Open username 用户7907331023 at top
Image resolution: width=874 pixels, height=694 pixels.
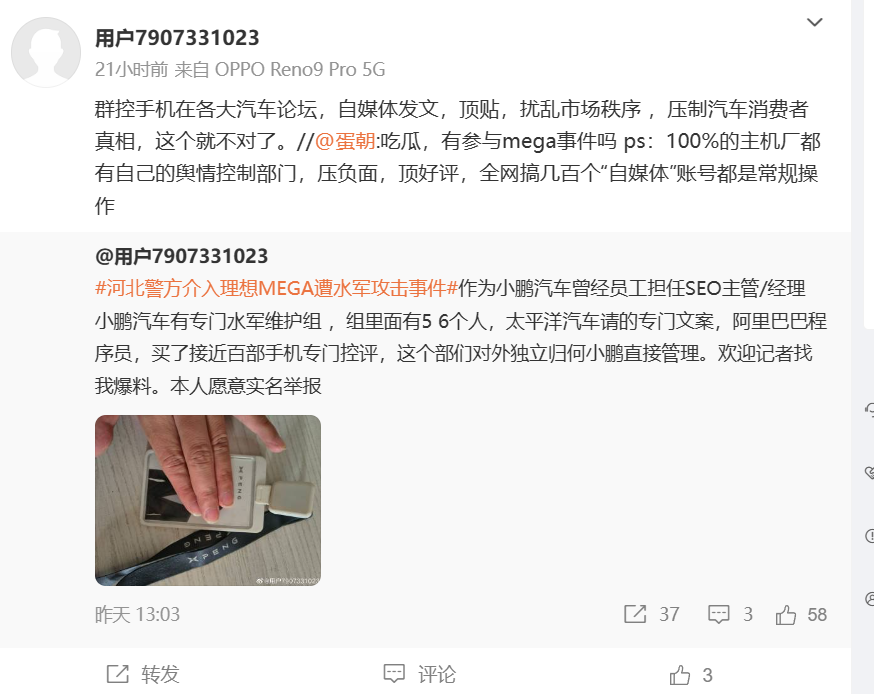click(x=177, y=38)
